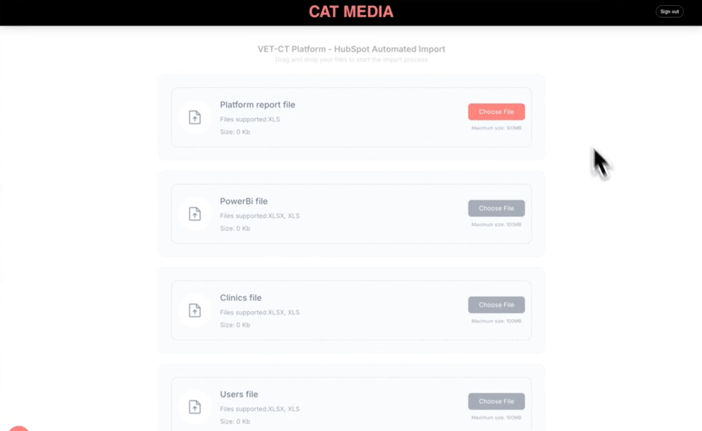
Task: Select the Clinics file title
Action: click(x=241, y=298)
